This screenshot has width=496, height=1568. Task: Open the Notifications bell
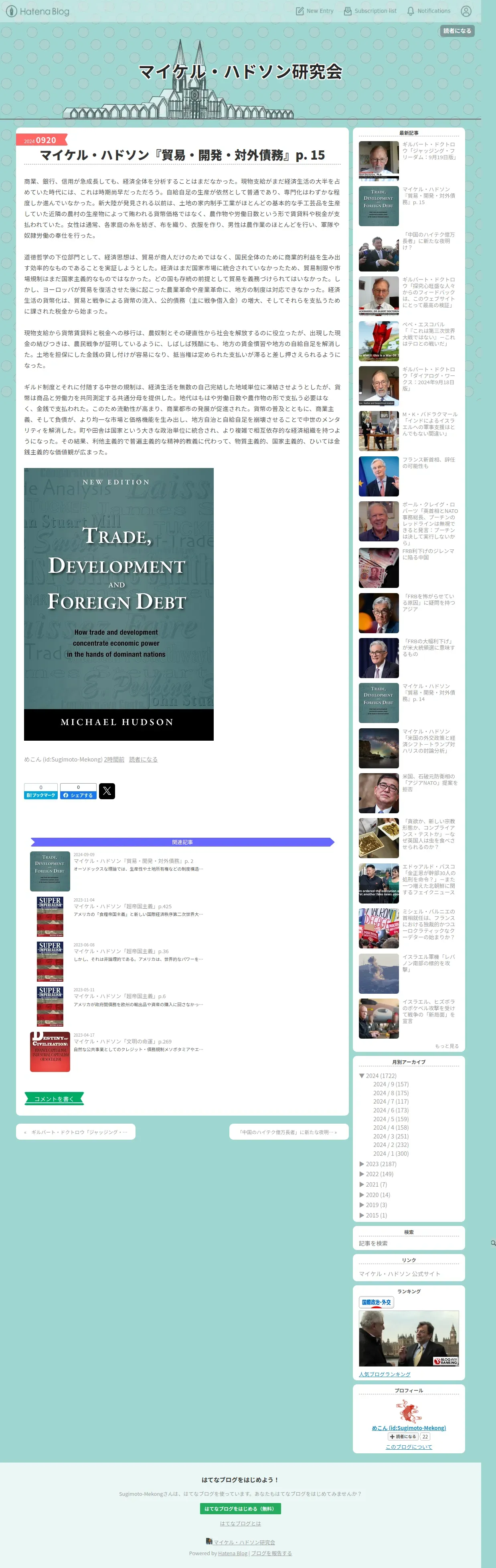point(429,11)
